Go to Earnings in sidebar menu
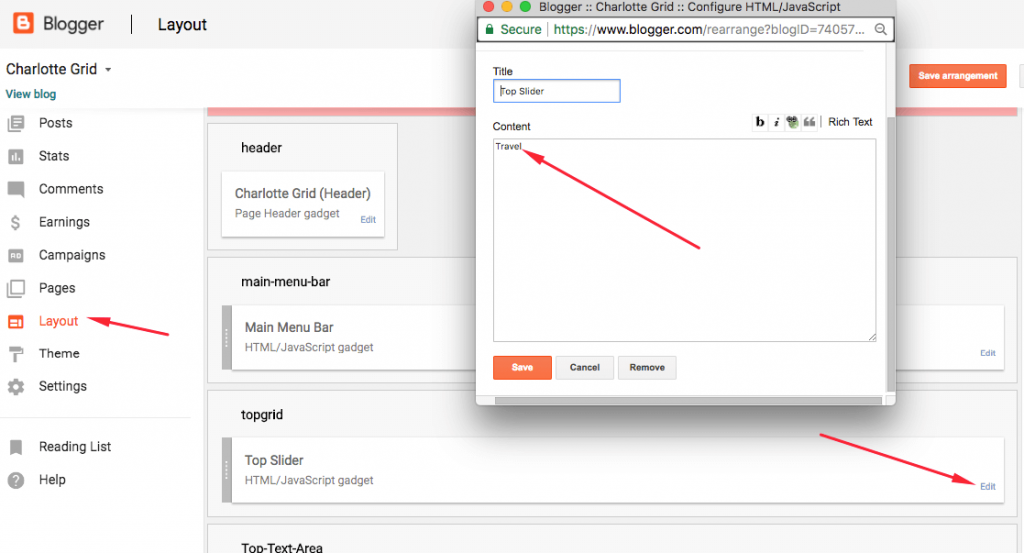 [x=64, y=222]
